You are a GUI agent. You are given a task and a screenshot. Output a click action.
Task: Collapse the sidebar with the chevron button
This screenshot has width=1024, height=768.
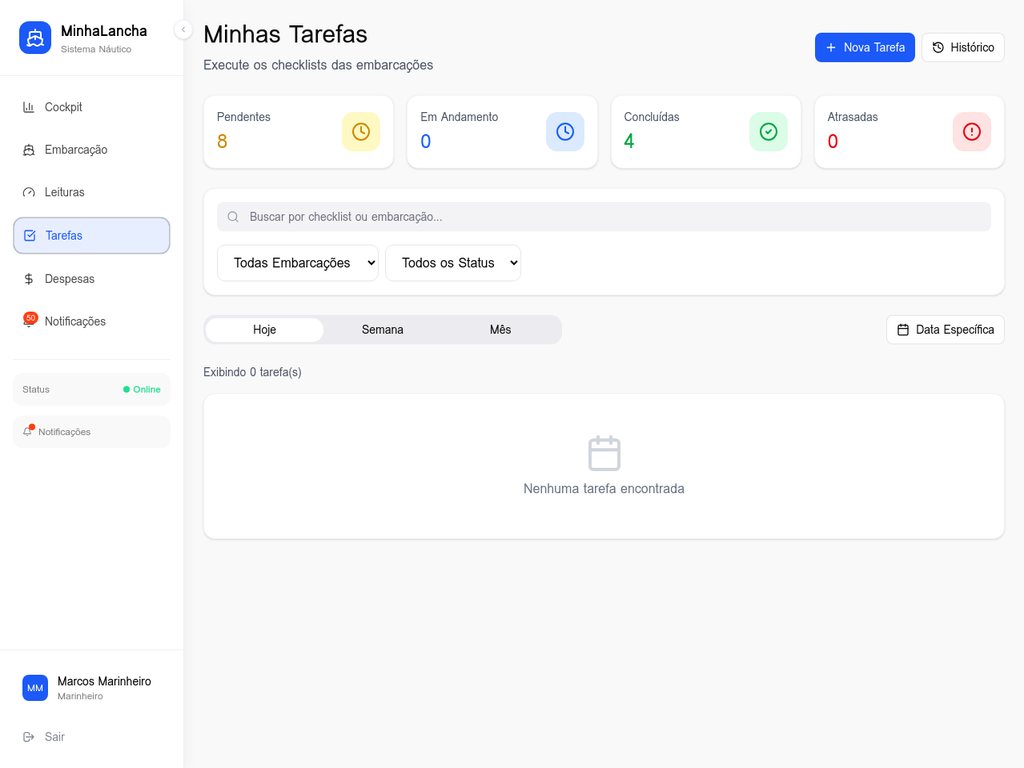tap(183, 30)
